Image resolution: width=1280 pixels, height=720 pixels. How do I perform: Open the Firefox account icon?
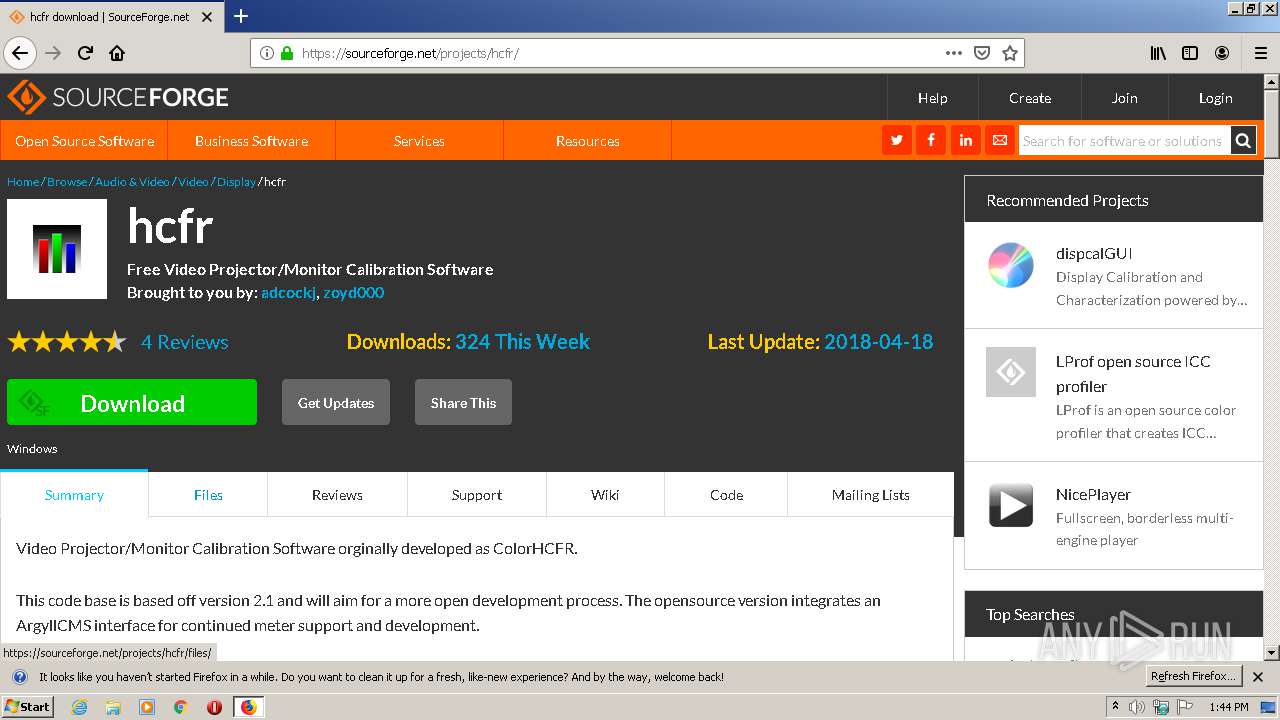[1222, 53]
